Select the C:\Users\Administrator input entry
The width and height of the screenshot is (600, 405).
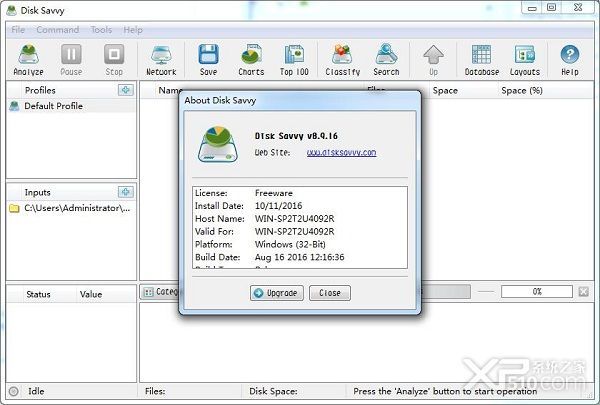[x=72, y=208]
